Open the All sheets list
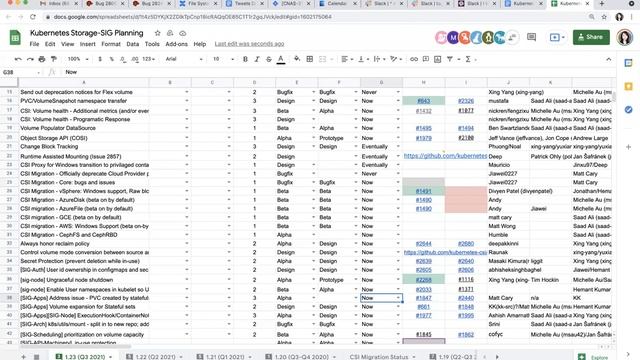This screenshot has height=360, width=640. coord(36,357)
